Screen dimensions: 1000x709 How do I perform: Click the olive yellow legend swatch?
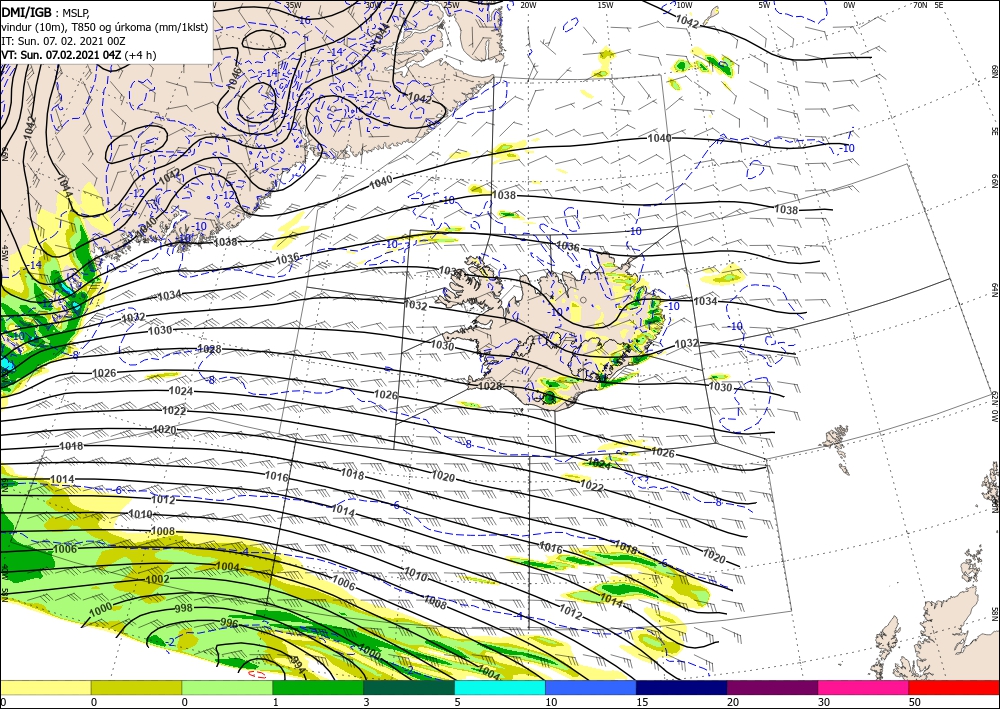tap(136, 687)
